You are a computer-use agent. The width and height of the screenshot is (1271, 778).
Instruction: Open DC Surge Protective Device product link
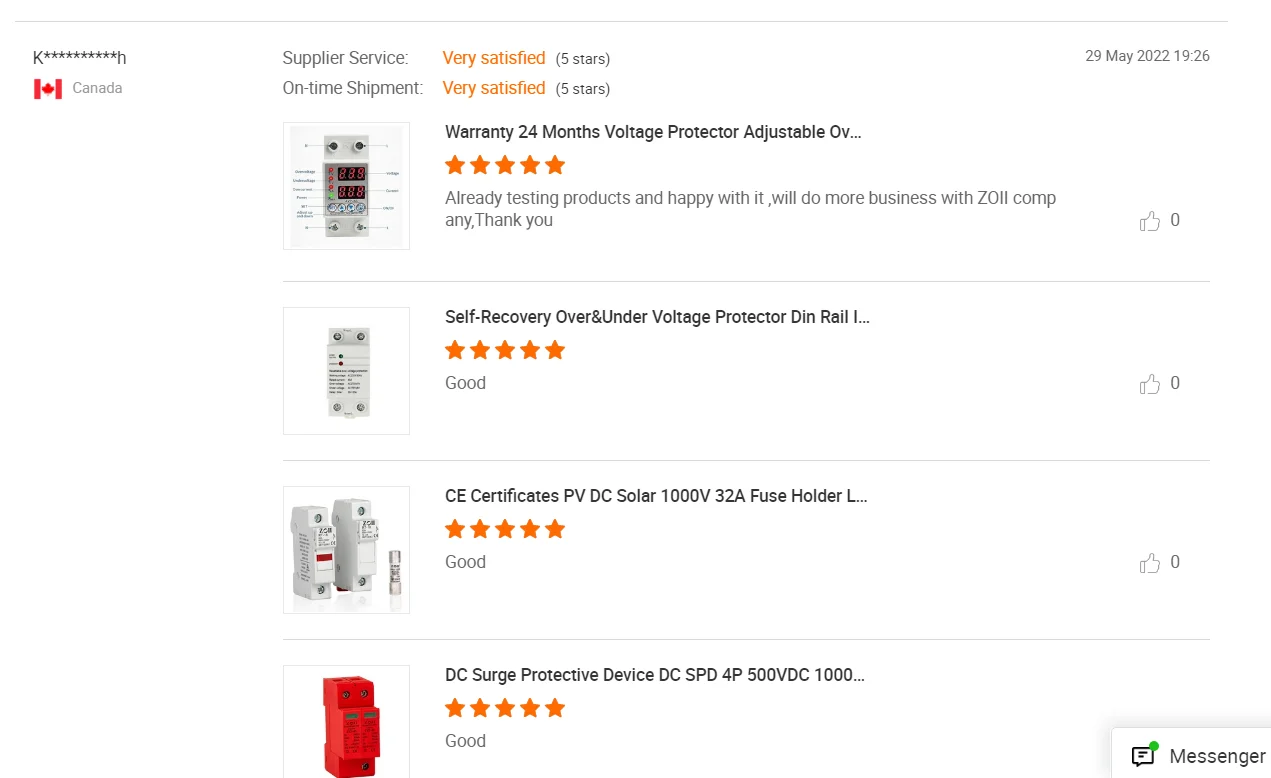[x=654, y=675]
